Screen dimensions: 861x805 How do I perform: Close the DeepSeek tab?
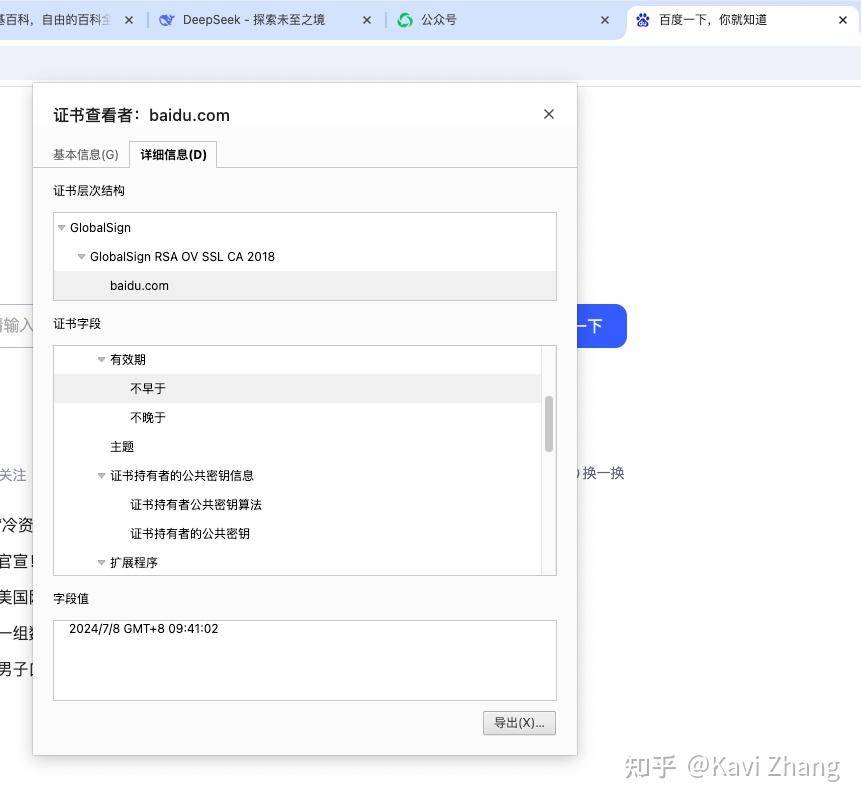[367, 20]
